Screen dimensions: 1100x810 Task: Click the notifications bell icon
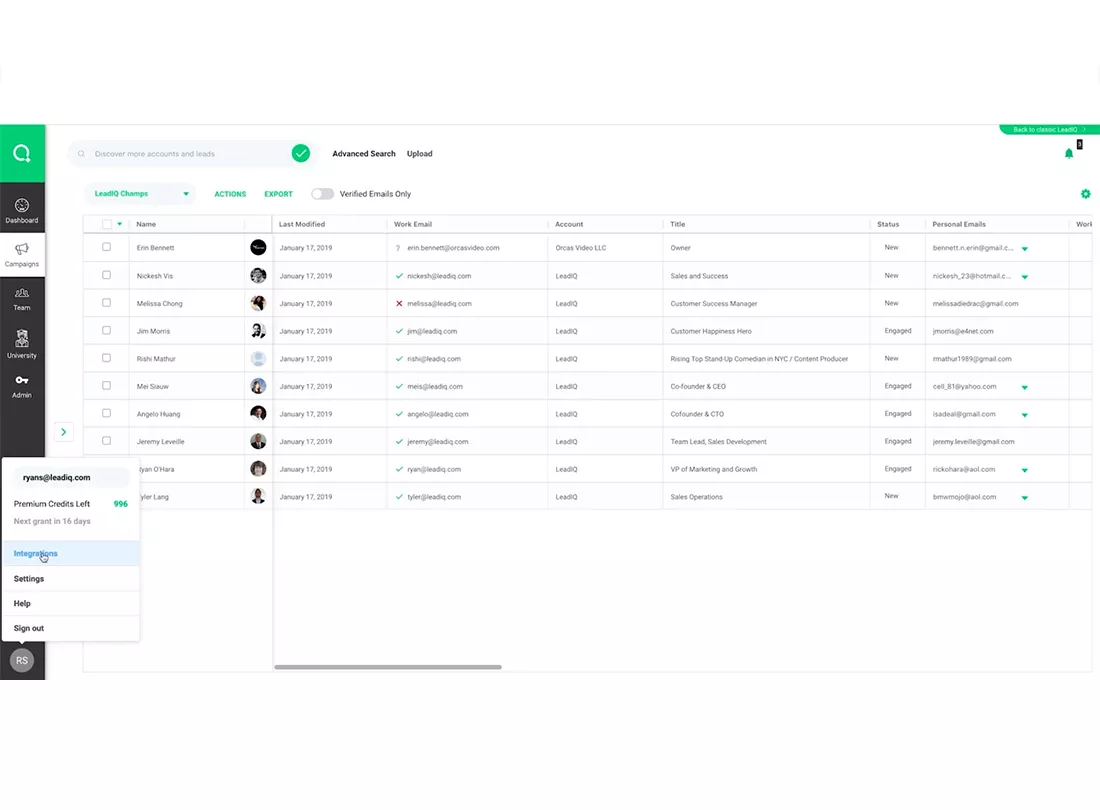(1068, 154)
